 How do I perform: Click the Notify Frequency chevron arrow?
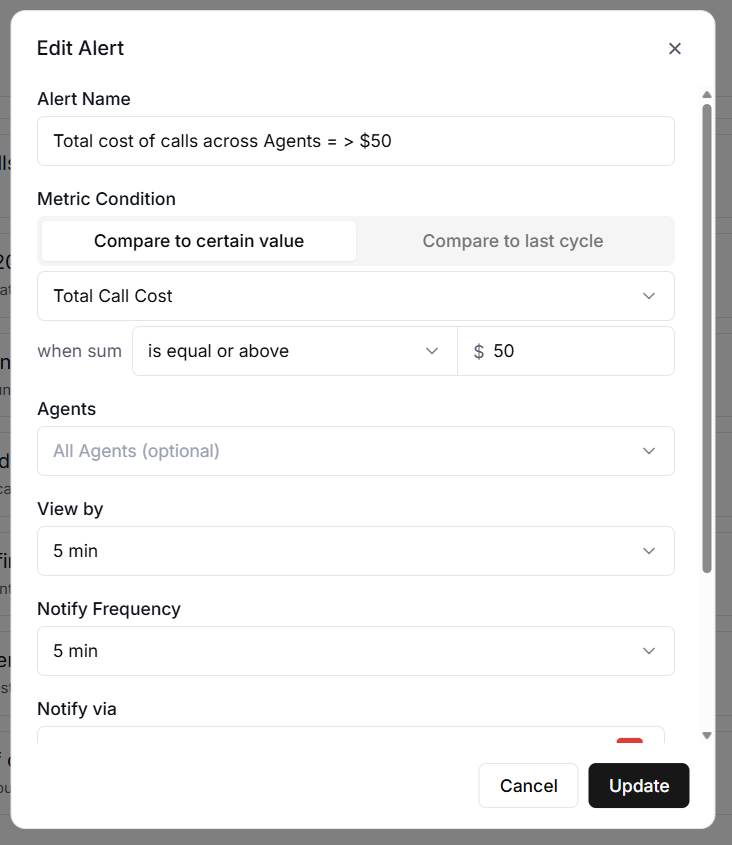(x=649, y=651)
